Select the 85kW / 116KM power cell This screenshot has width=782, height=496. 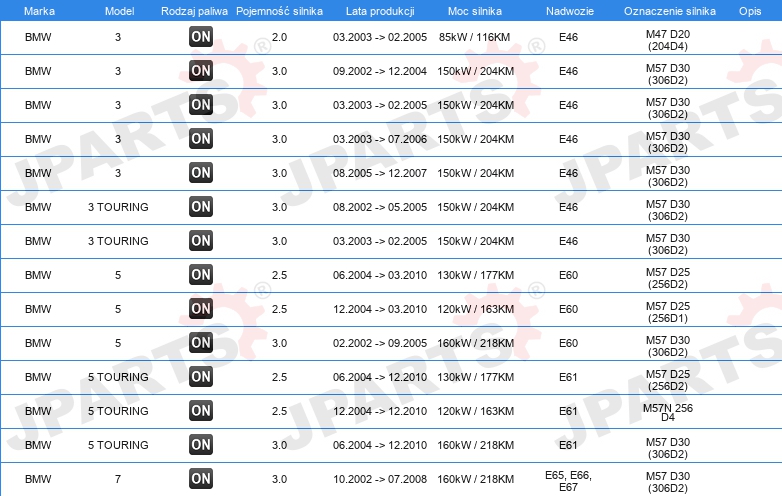[x=475, y=37]
